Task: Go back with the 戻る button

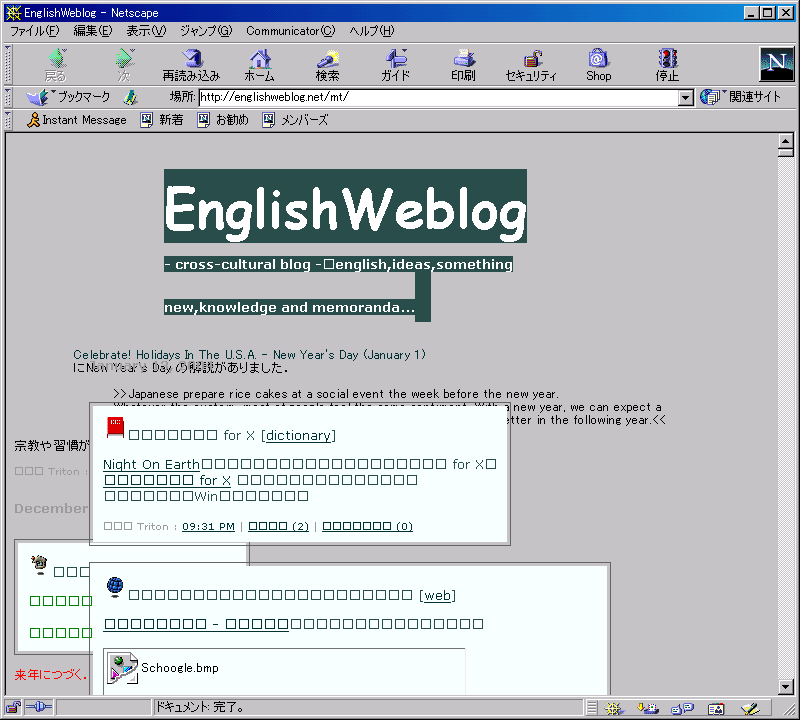Action: tap(56, 65)
